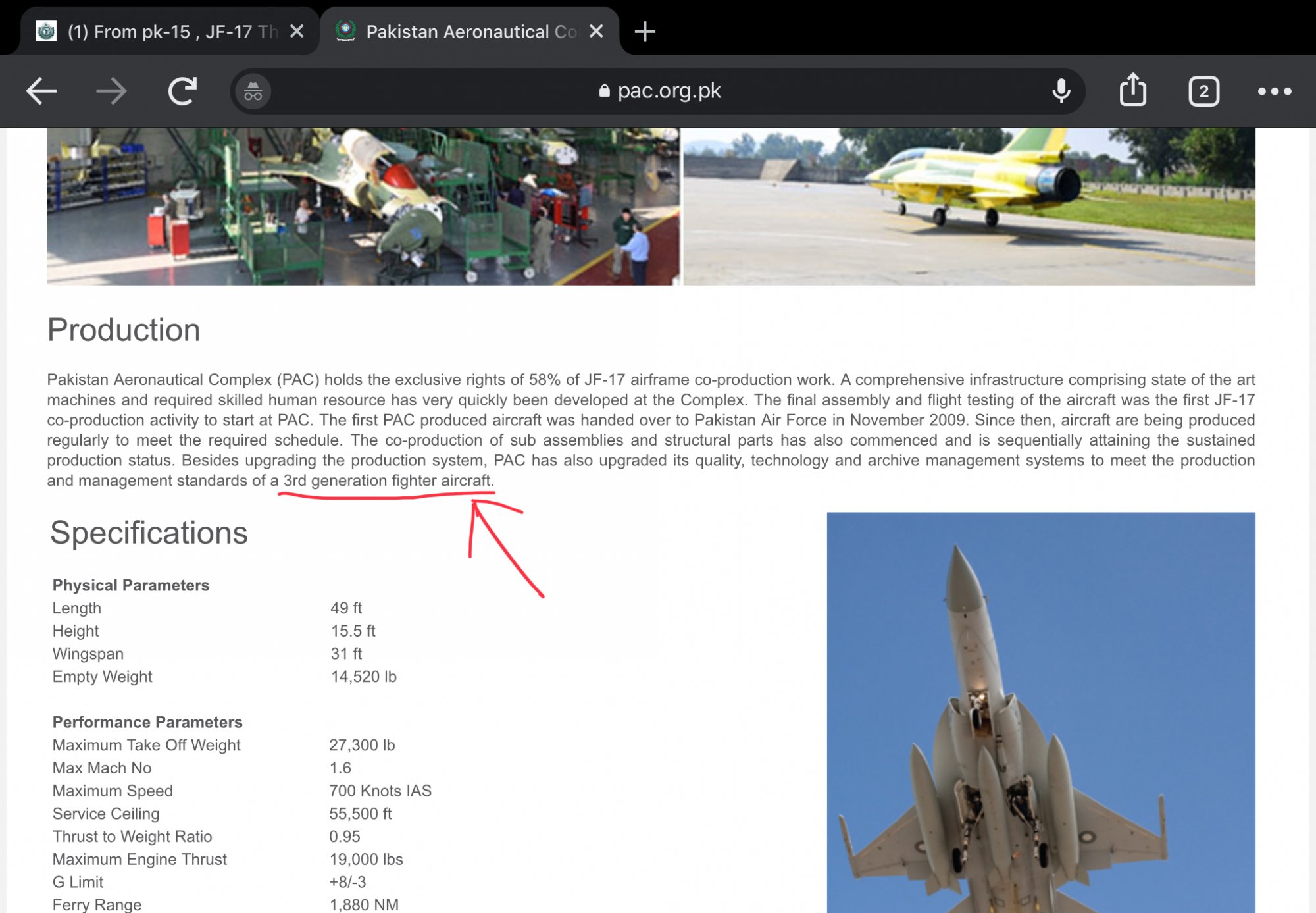This screenshot has height=913, width=1316.
Task: Click the G Limit label
Action: pos(78,882)
